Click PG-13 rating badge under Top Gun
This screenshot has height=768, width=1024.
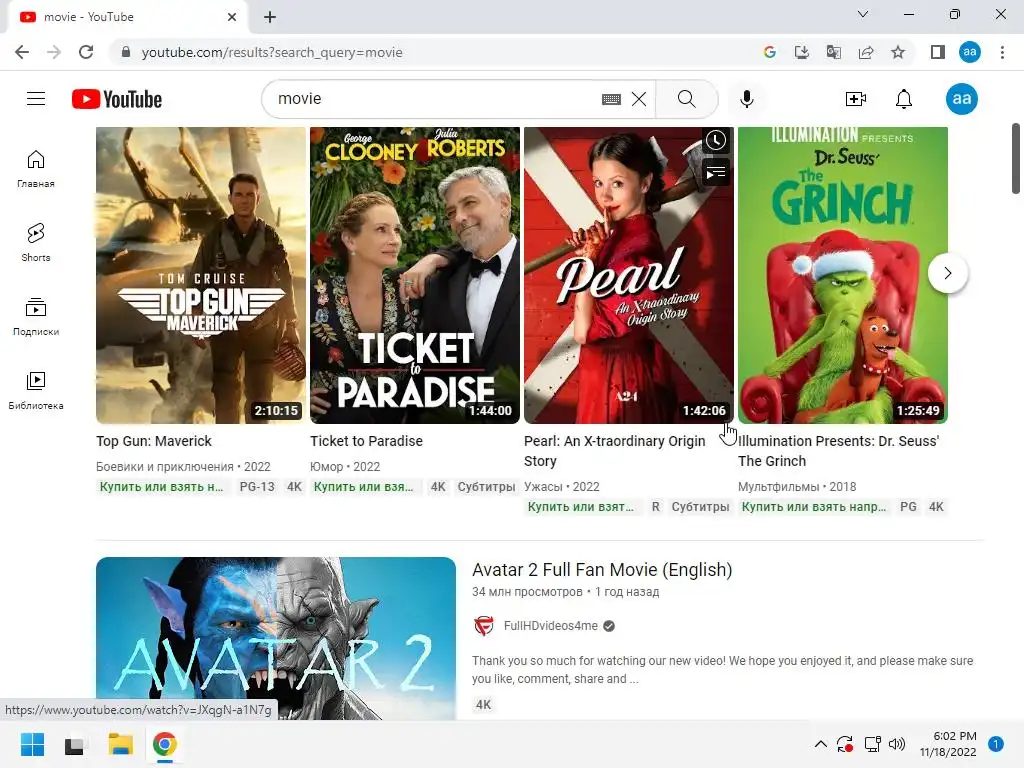click(x=257, y=487)
